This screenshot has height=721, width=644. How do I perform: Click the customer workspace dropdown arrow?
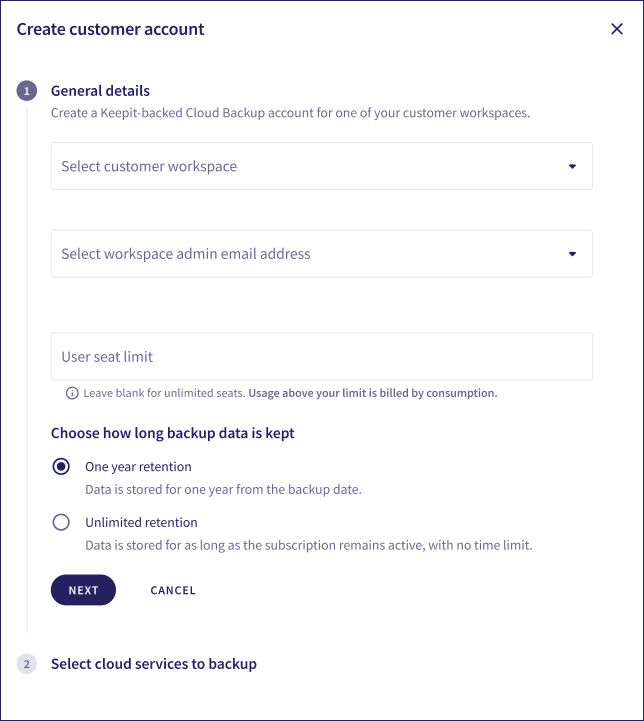pos(572,166)
